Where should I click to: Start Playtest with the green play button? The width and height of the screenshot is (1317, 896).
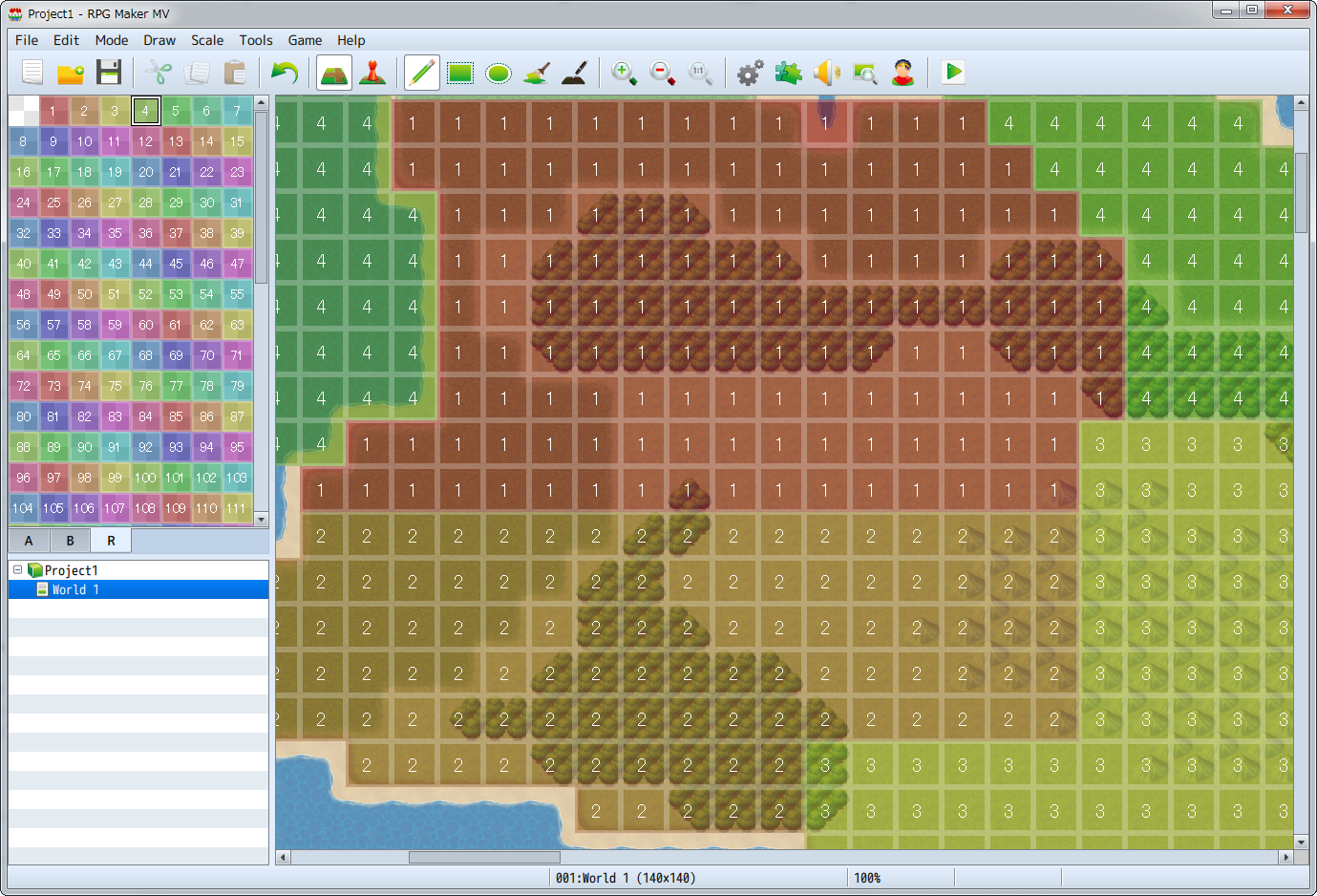(953, 73)
